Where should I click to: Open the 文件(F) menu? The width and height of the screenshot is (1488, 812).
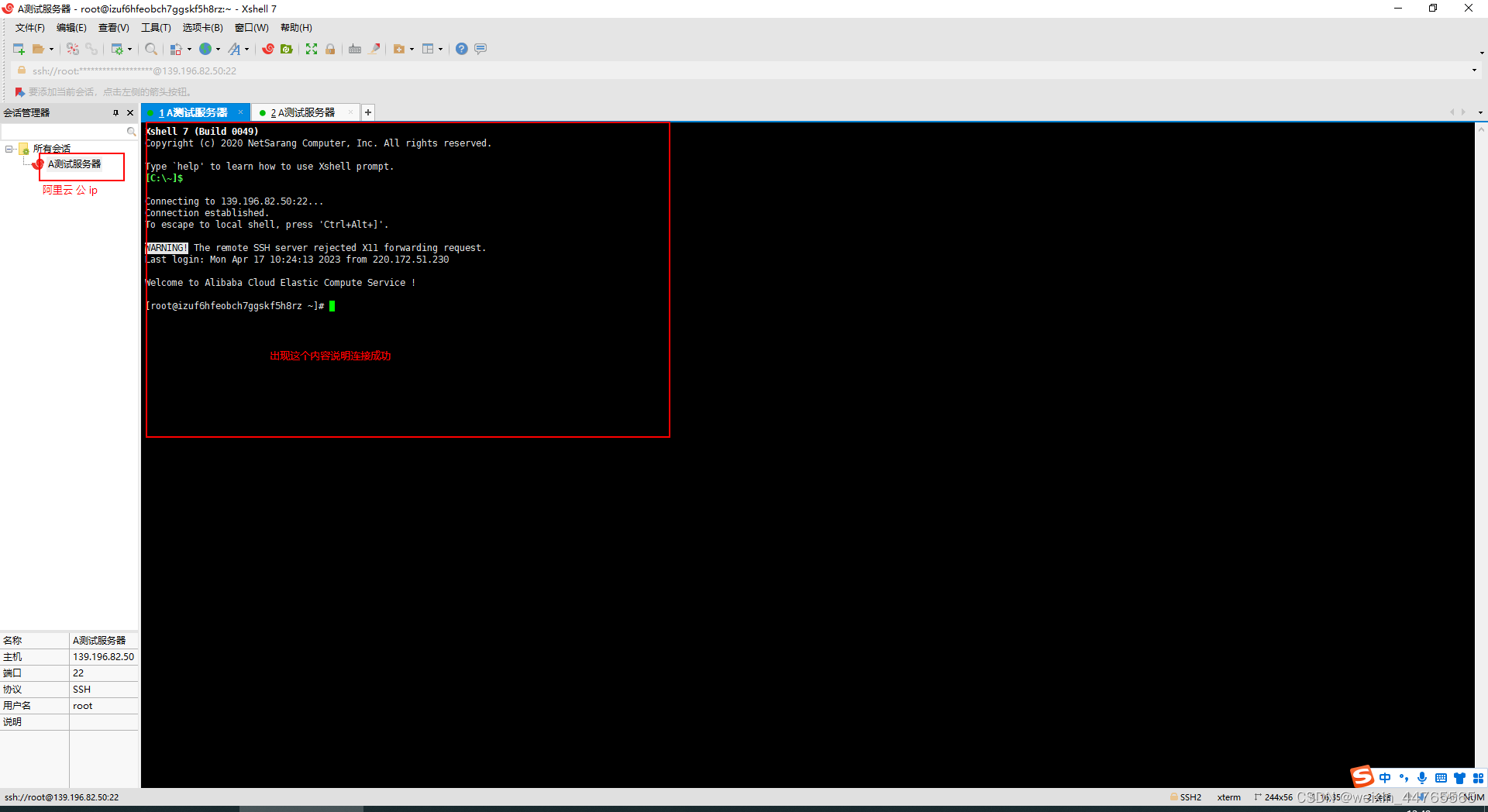click(x=30, y=28)
